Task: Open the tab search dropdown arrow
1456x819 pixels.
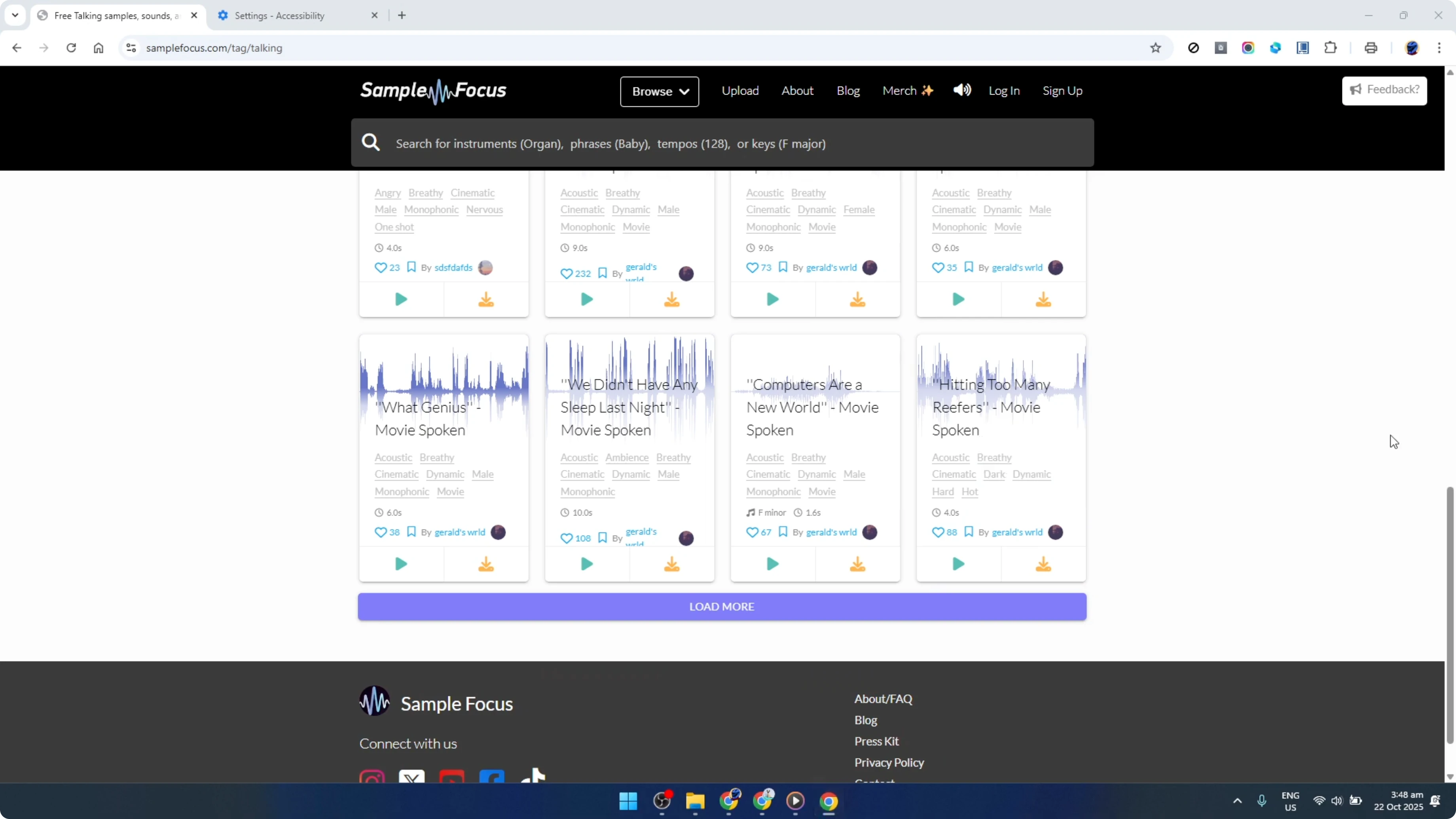Action: tap(15, 15)
